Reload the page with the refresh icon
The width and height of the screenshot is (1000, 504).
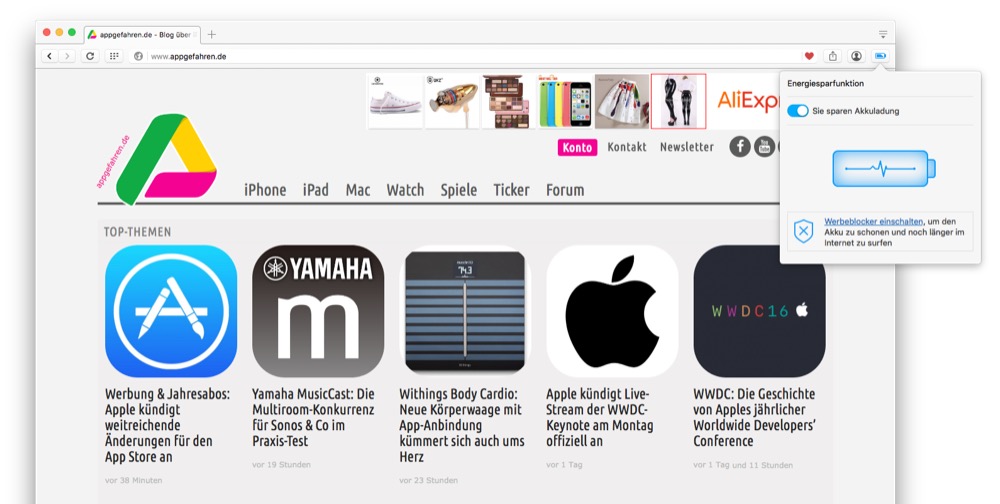(x=90, y=56)
